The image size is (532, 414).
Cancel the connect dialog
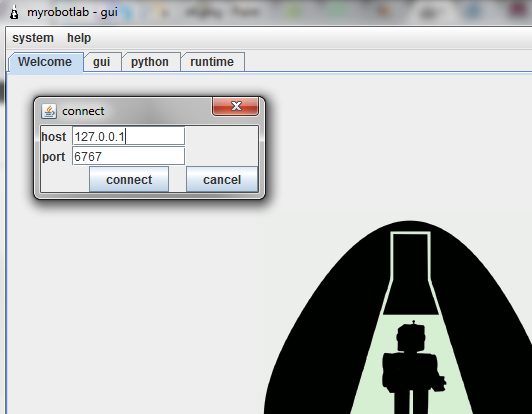point(222,180)
